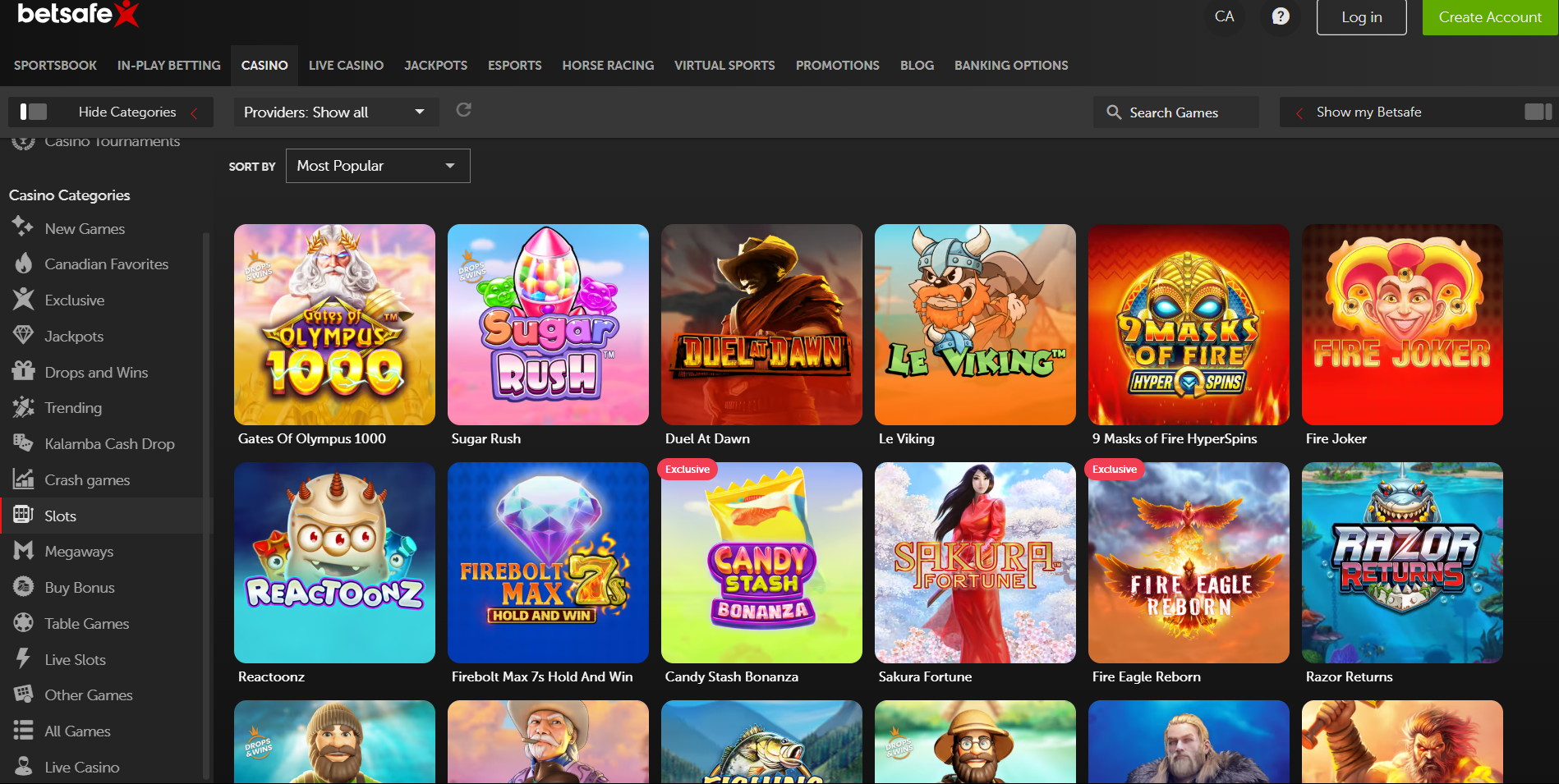This screenshot has height=784, width=1559.
Task: Click the search magnifier icon
Action: click(x=1114, y=112)
